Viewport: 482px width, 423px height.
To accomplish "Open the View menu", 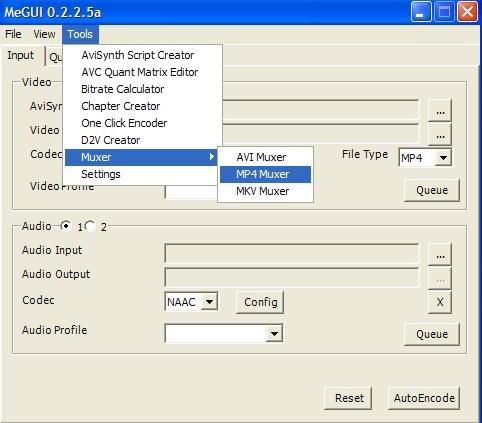I will click(x=44, y=34).
